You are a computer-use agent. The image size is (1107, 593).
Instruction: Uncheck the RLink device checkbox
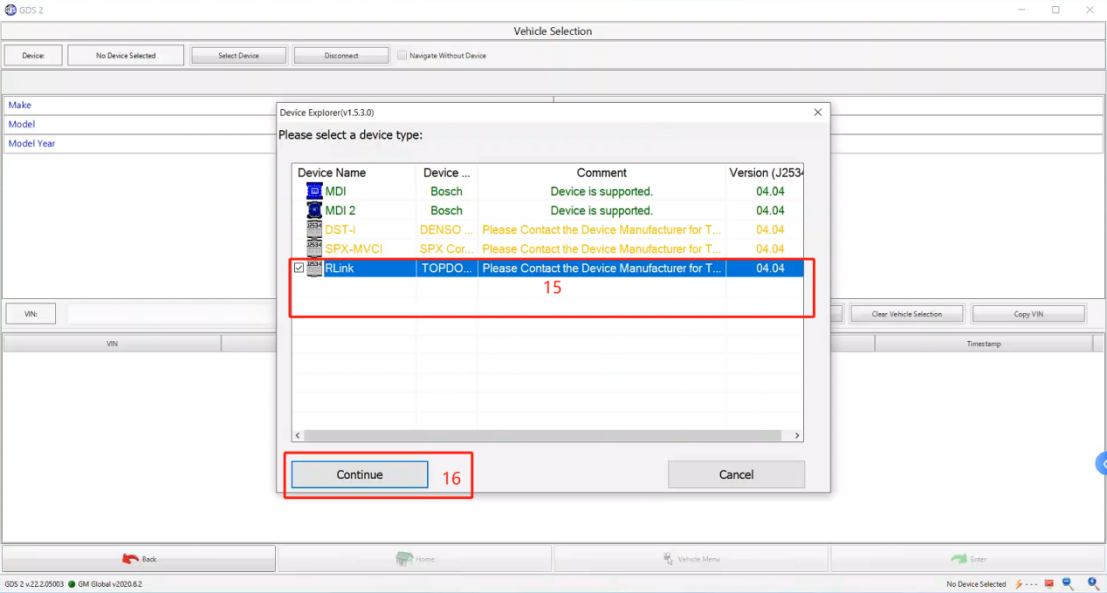299,268
